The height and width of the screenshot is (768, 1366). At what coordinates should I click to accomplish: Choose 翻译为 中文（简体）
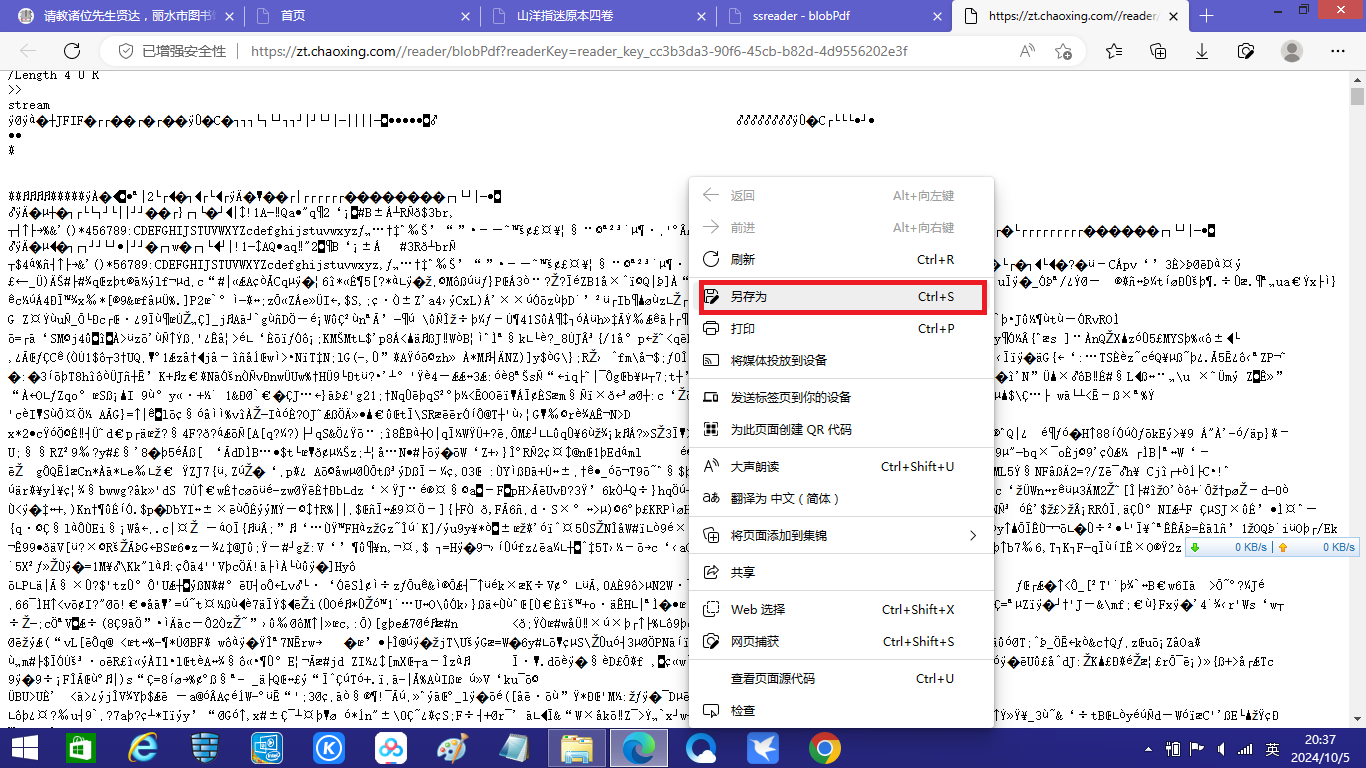click(841, 498)
